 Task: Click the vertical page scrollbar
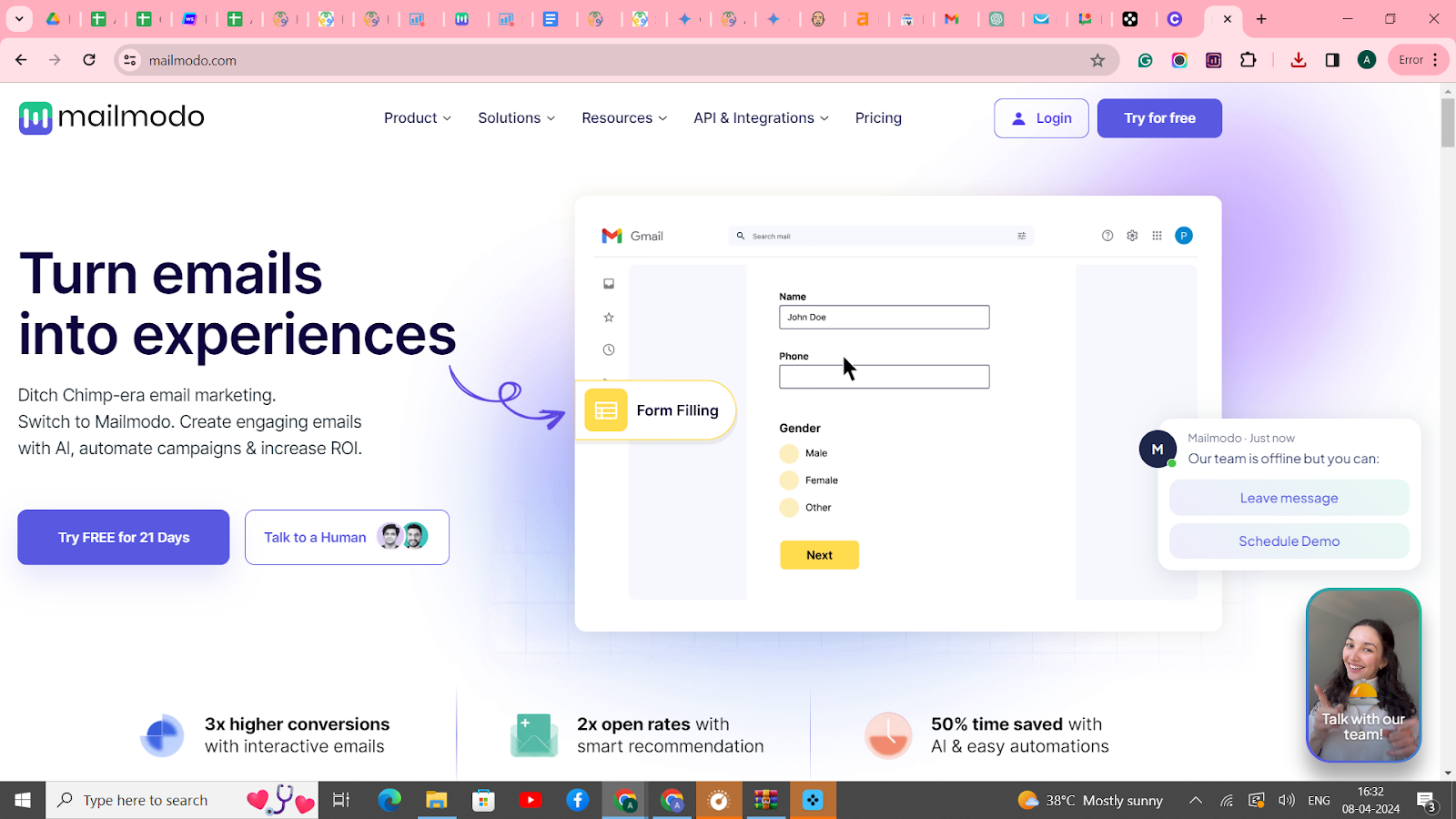click(x=1448, y=122)
